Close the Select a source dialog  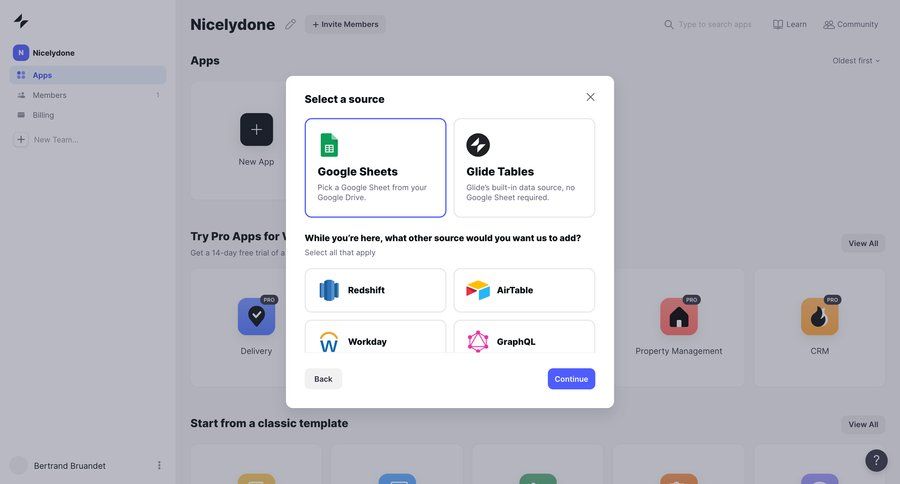pos(590,97)
